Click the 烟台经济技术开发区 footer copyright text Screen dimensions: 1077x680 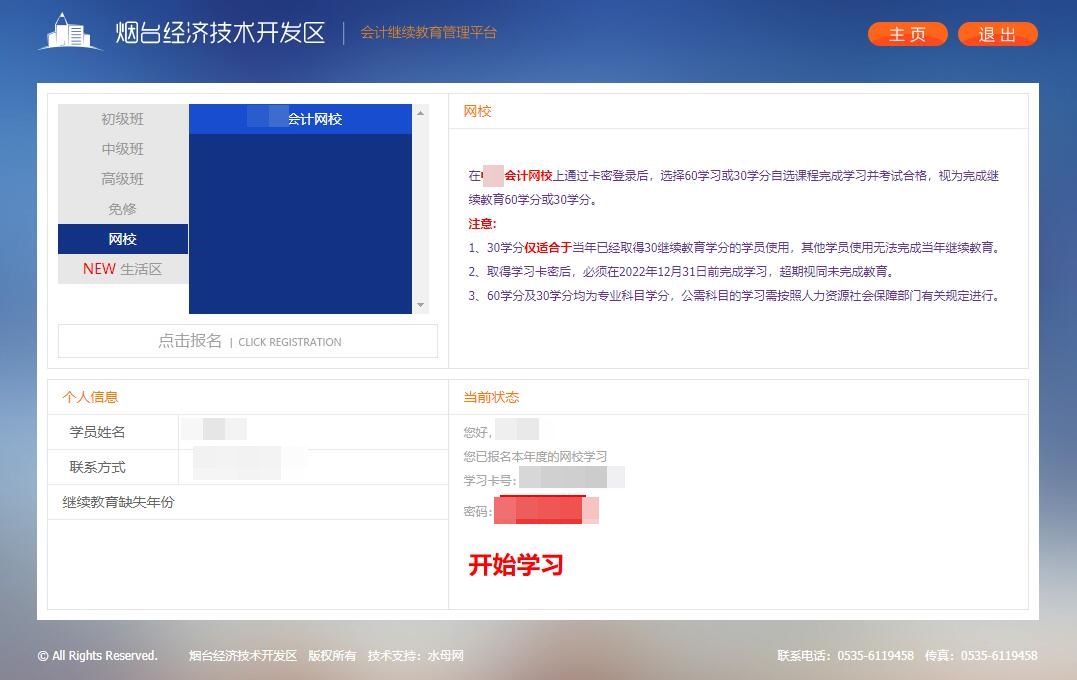(243, 656)
